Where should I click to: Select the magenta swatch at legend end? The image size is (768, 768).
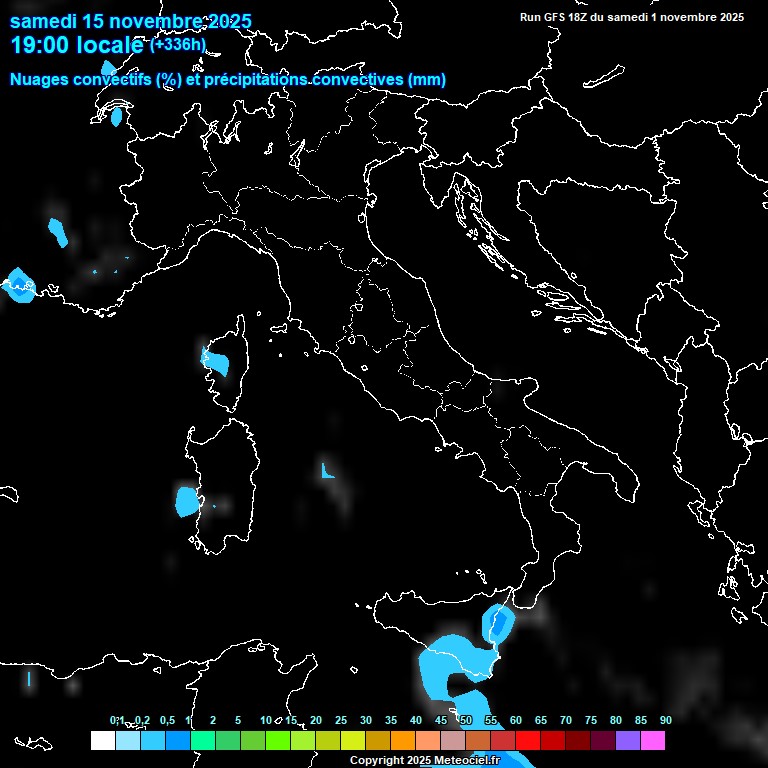pos(652,740)
